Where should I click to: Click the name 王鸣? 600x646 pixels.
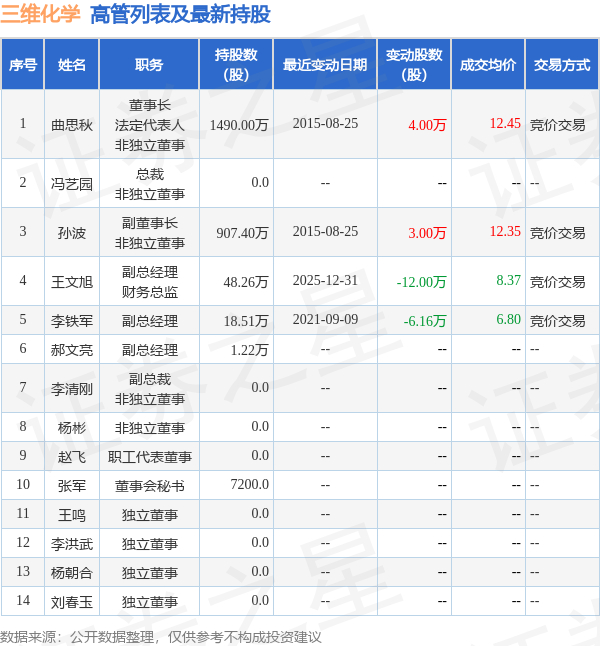(72, 515)
